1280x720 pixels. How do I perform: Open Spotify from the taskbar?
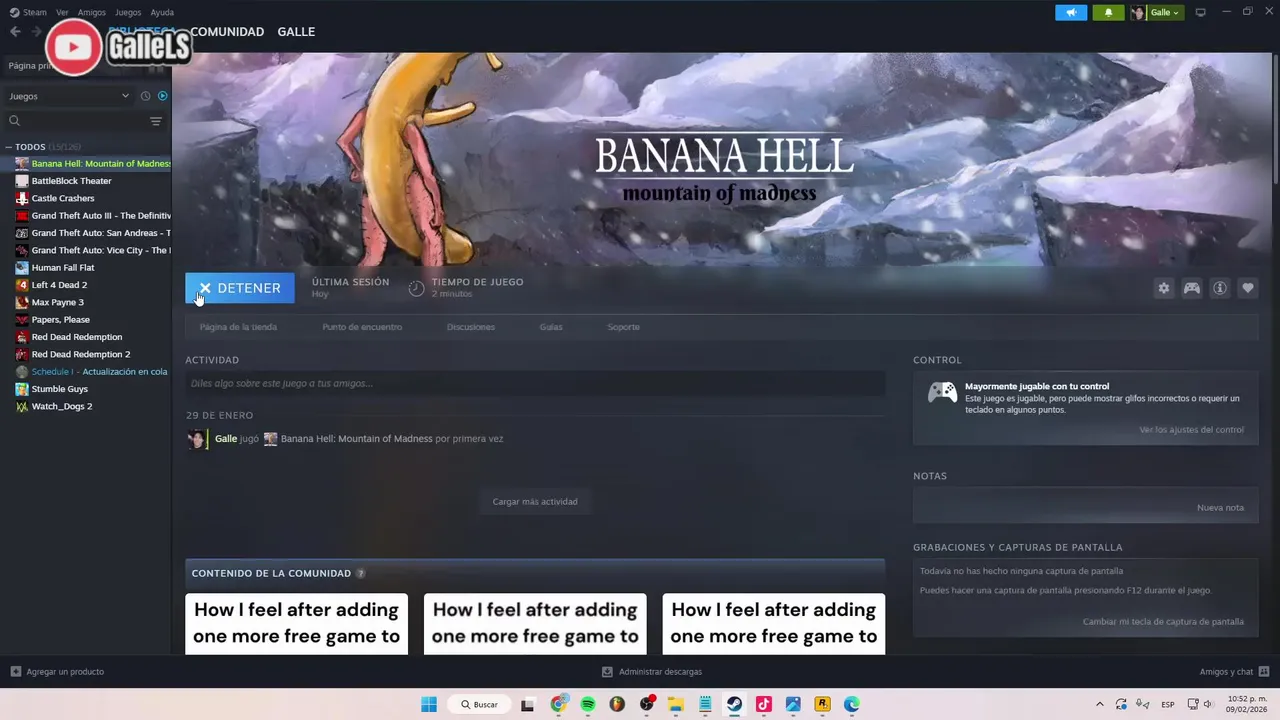coord(588,704)
